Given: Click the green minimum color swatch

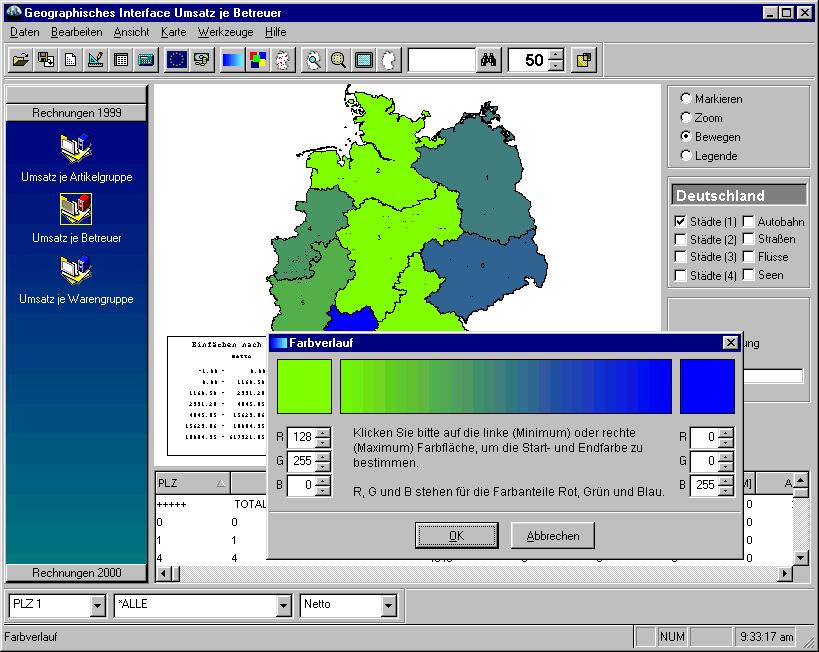Looking at the screenshot, I should [305, 386].
